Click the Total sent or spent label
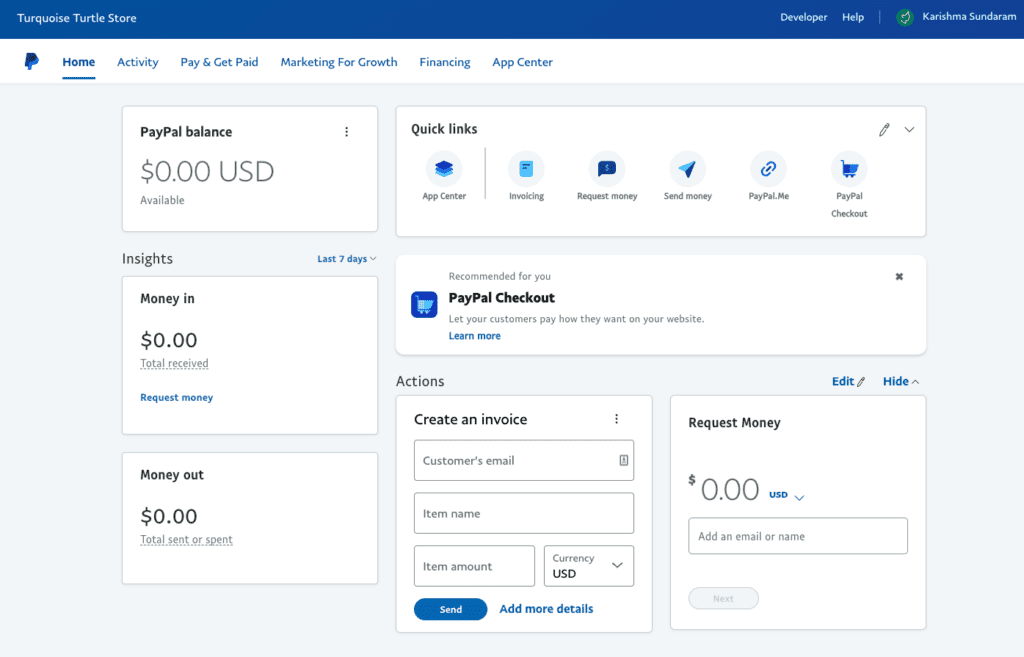The image size is (1024, 657). coord(186,540)
